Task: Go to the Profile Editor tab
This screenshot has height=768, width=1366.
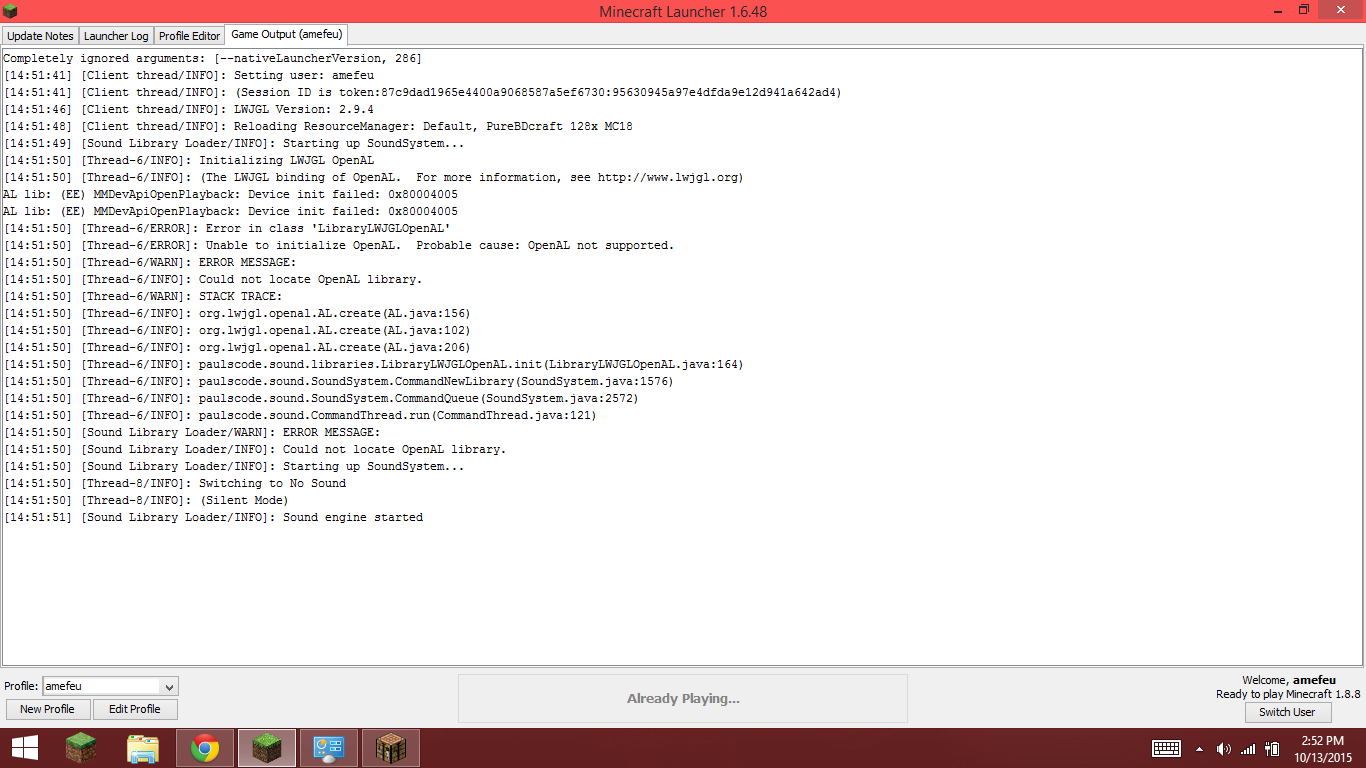Action: click(189, 36)
